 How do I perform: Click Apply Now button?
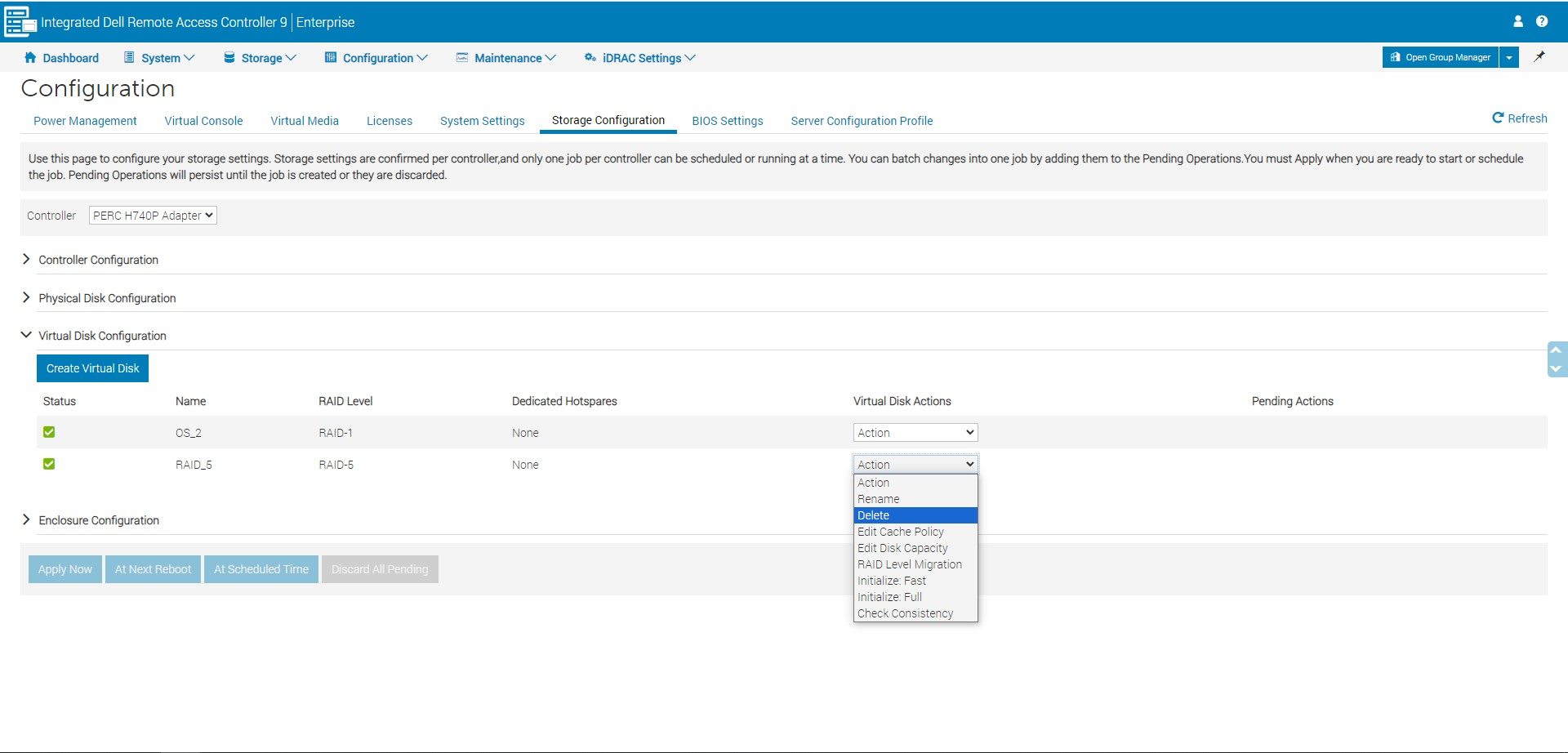(65, 569)
